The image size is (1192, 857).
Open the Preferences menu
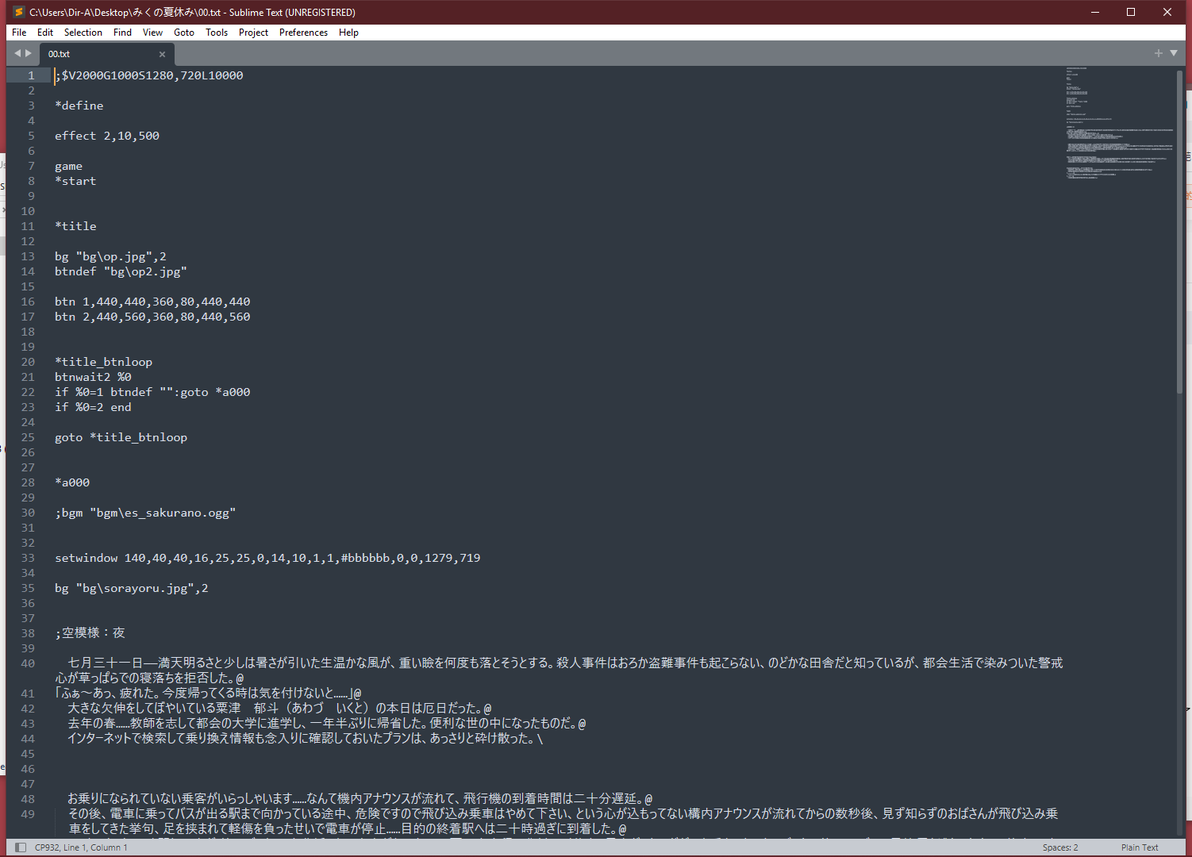303,33
